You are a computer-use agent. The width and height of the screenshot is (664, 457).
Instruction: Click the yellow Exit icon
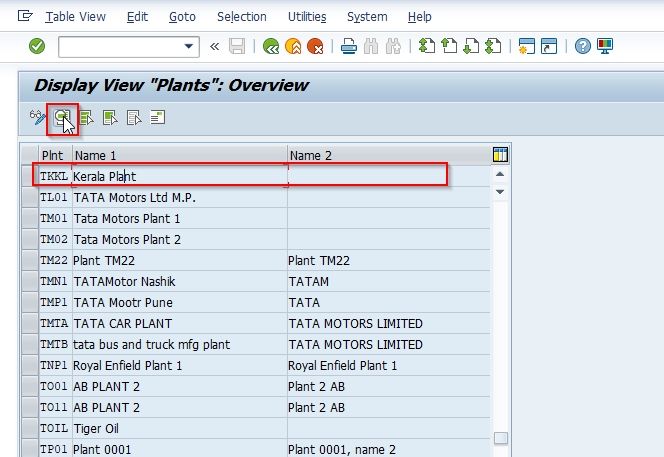[293, 46]
